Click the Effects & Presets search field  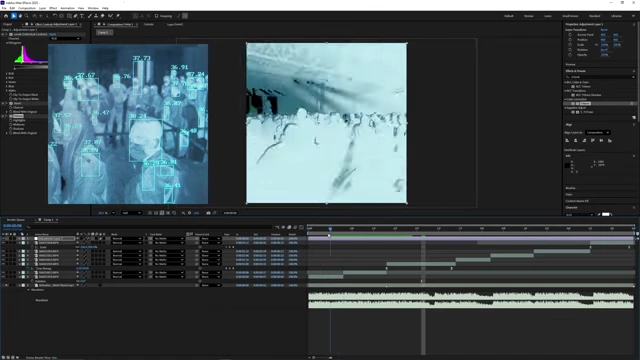600,77
